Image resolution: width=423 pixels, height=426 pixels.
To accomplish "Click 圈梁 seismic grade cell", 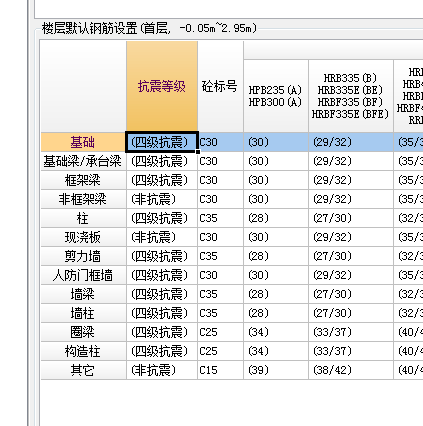I will (162, 332).
